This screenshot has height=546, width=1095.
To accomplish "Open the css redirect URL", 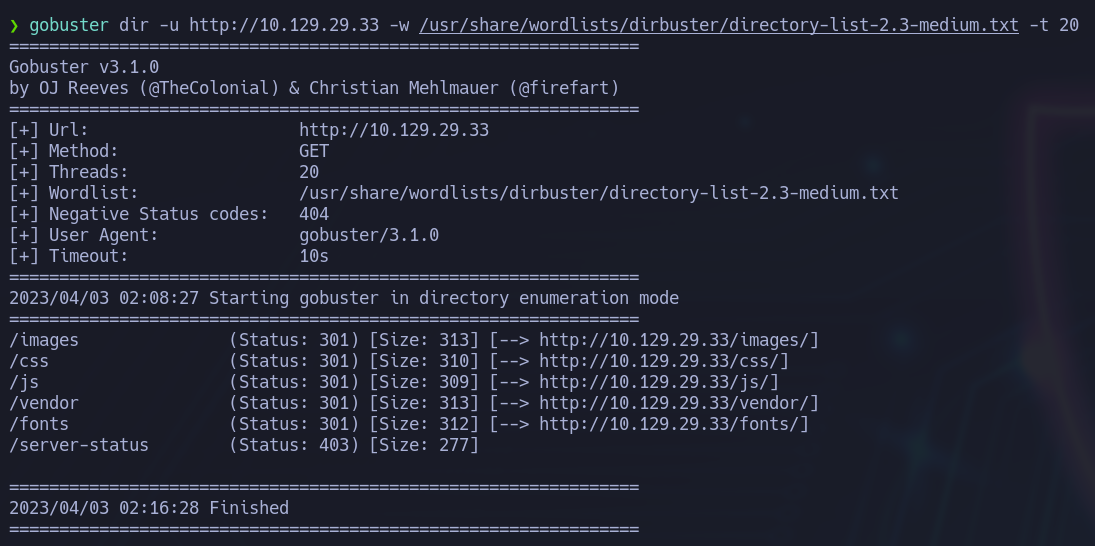I will [x=664, y=361].
